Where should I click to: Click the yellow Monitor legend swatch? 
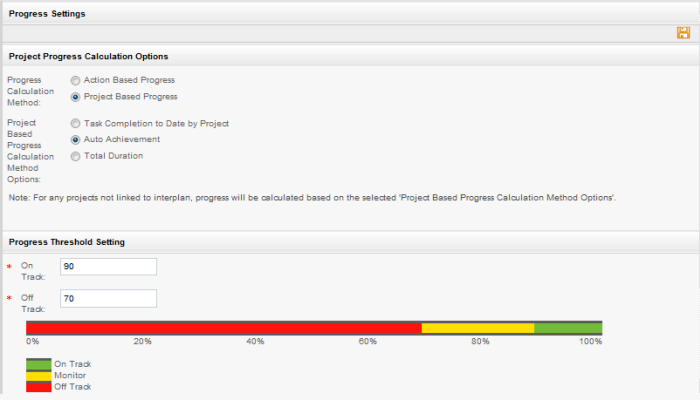(38, 375)
